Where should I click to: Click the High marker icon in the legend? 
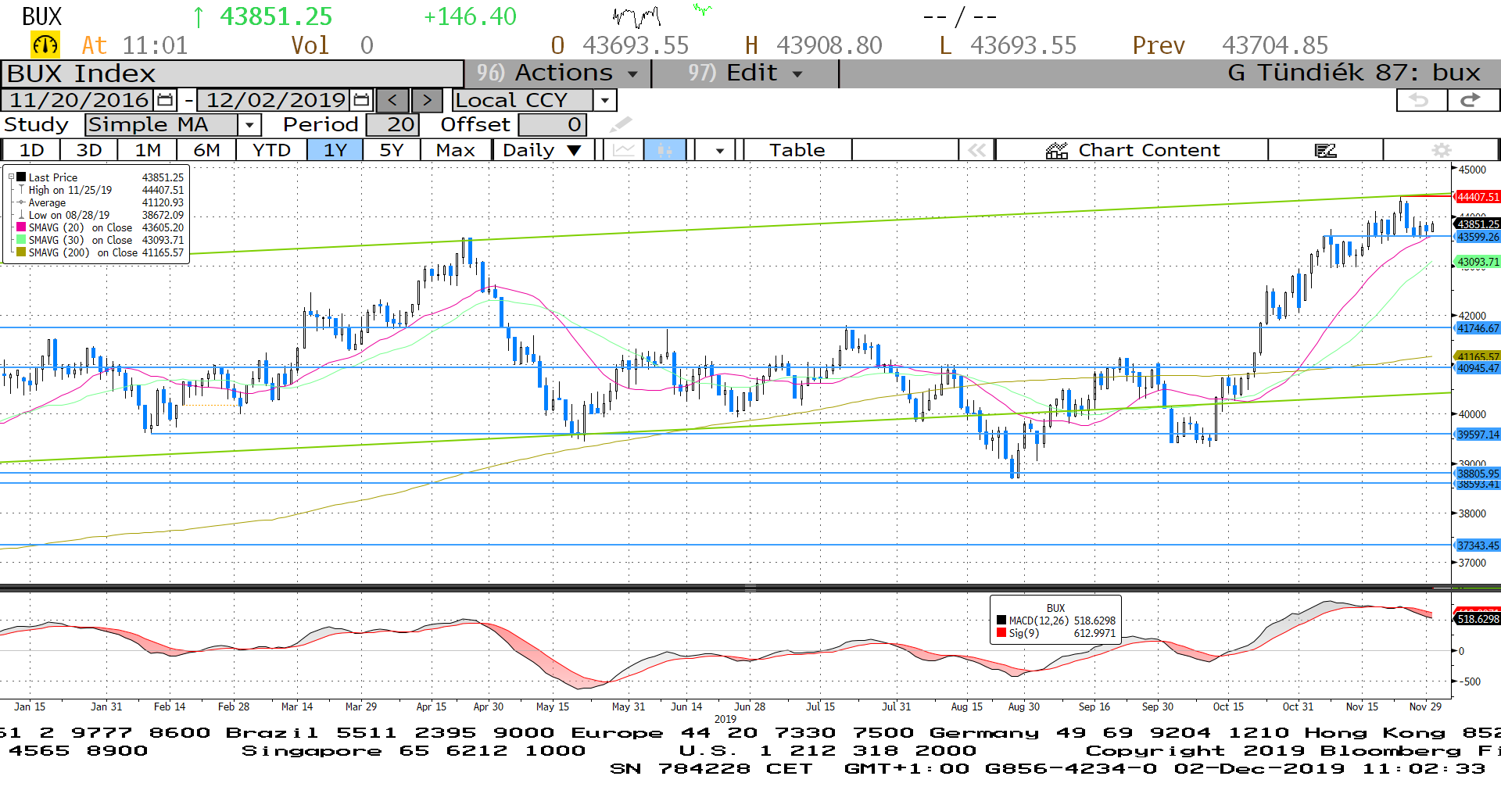tap(21, 190)
